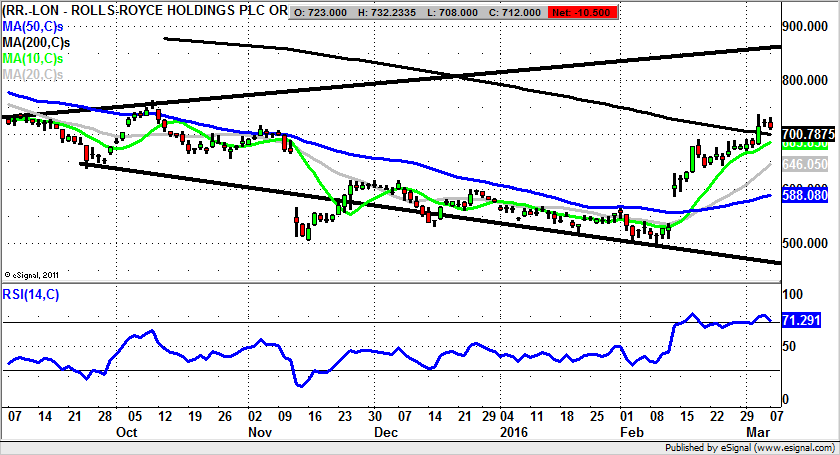The image size is (840, 455).
Task: Click the Close 712.000 price field
Action: click(x=525, y=9)
